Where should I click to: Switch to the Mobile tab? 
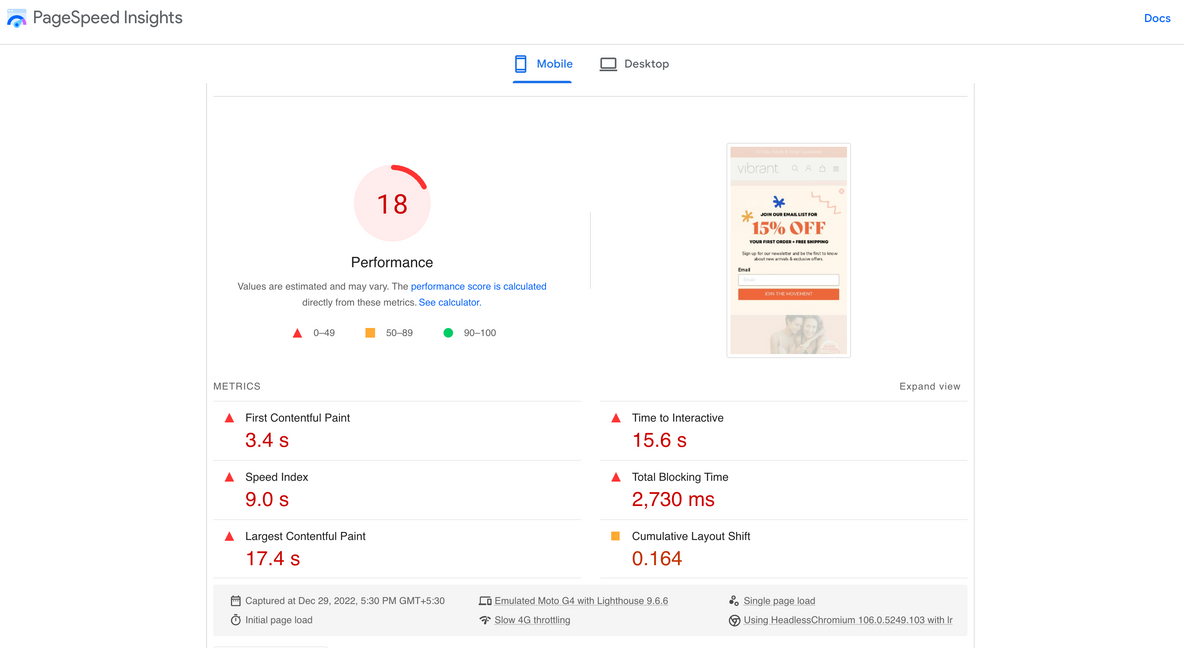543,64
